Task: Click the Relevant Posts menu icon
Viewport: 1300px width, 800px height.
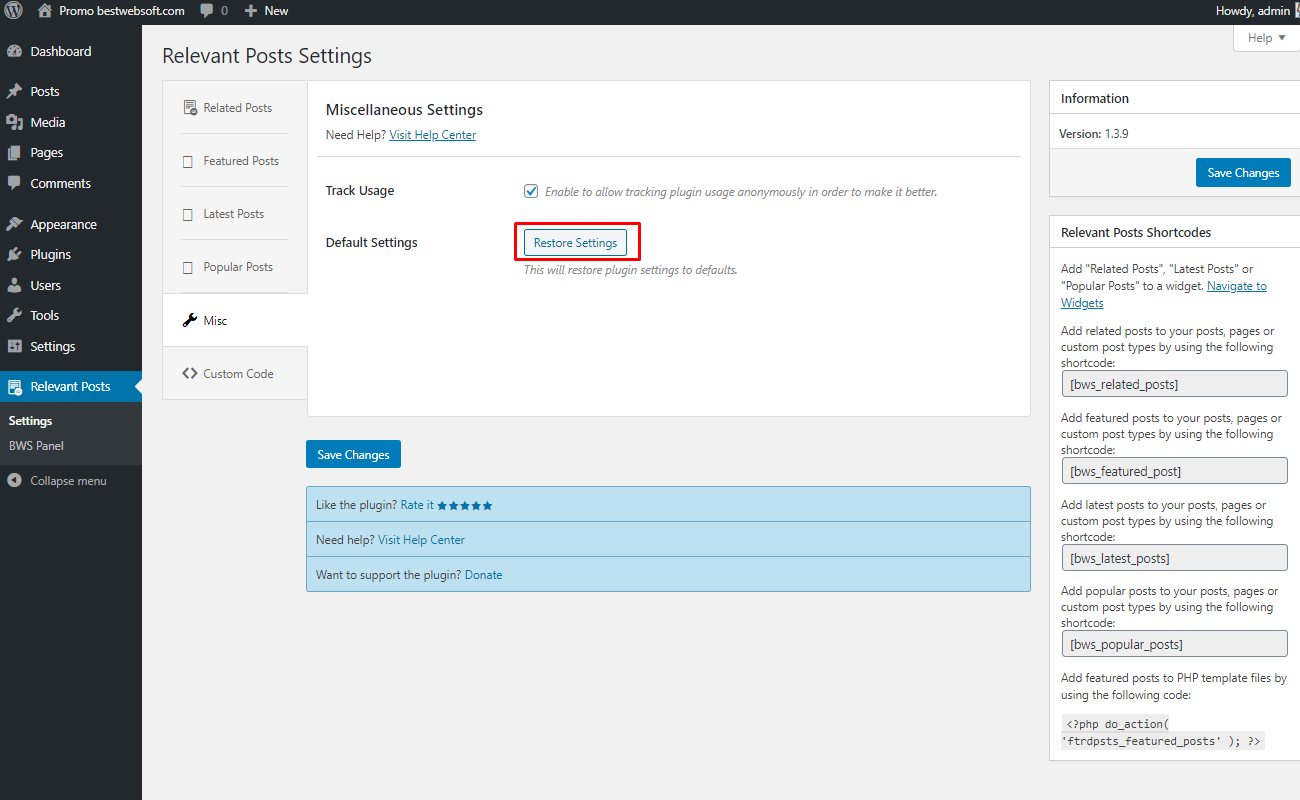Action: [x=14, y=387]
